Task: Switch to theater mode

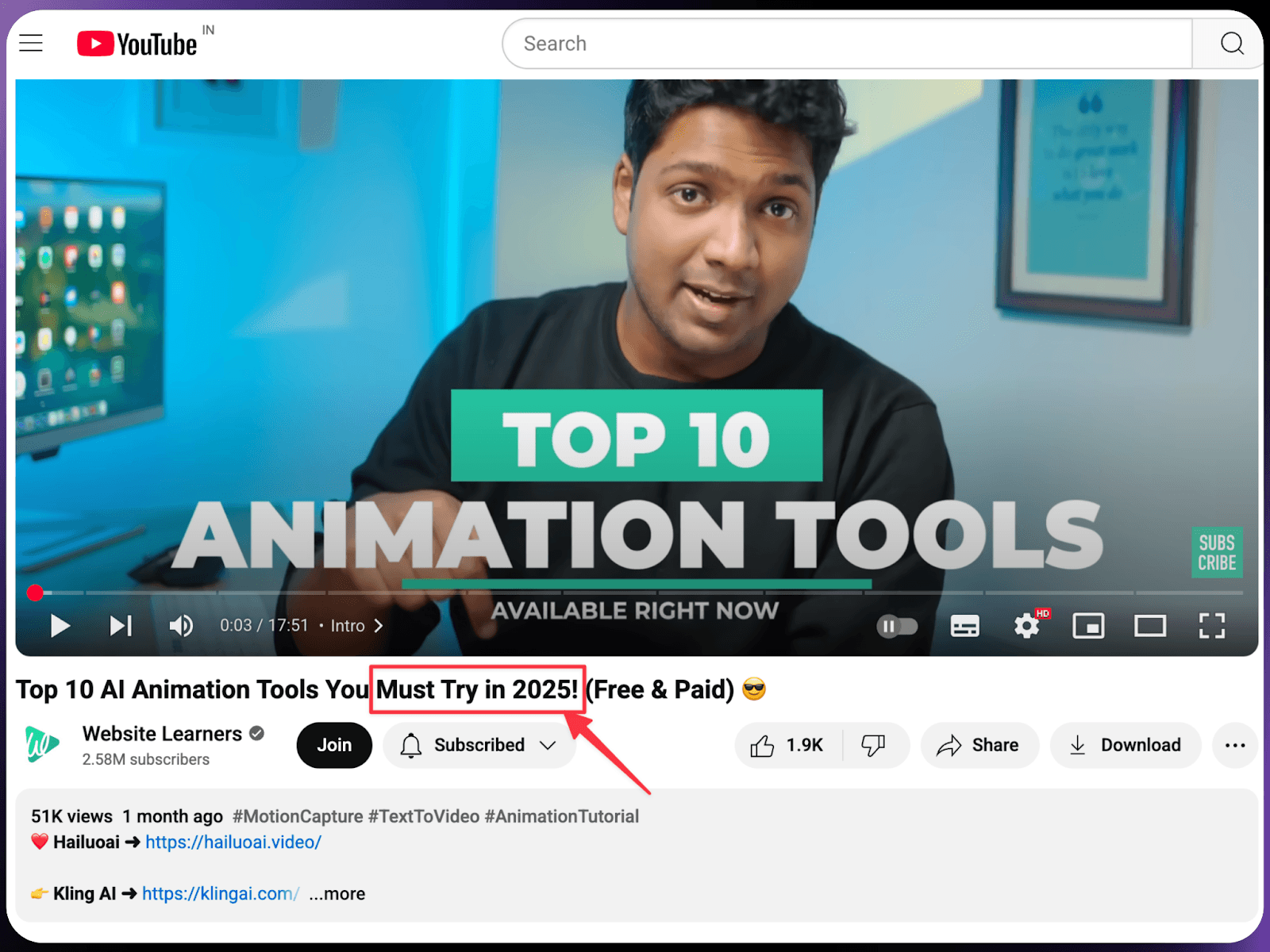Action: [x=1150, y=626]
